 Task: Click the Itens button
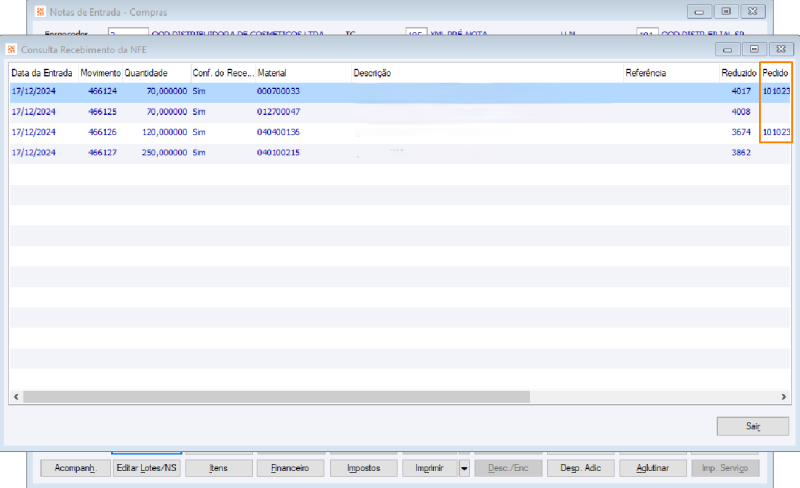[x=218, y=468]
